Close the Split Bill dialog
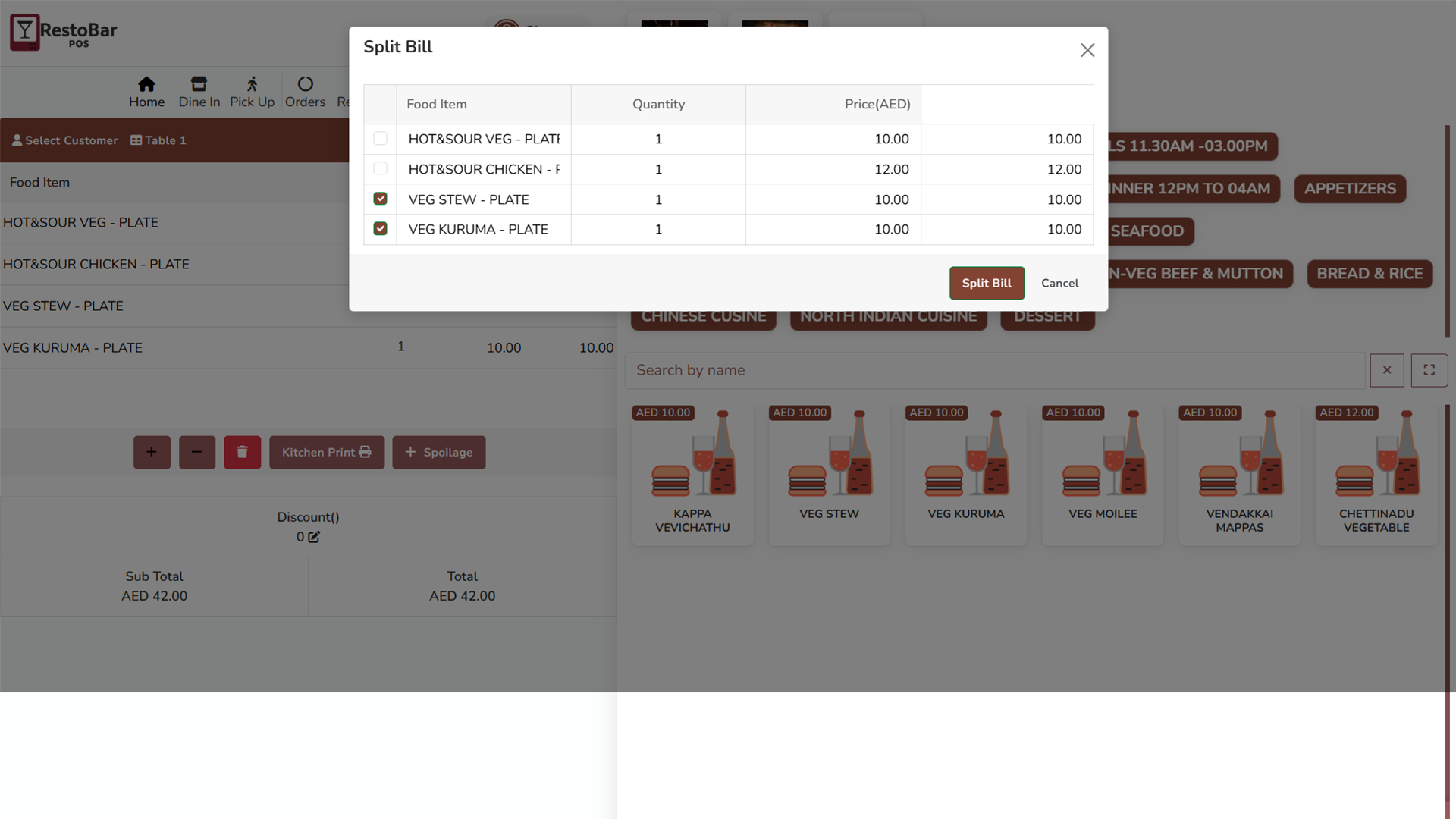The image size is (1456, 819). click(x=1087, y=50)
